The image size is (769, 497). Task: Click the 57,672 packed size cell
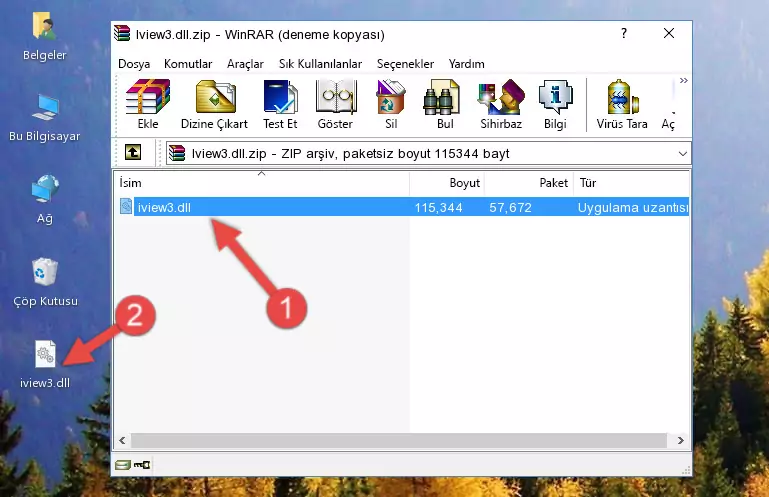510,208
